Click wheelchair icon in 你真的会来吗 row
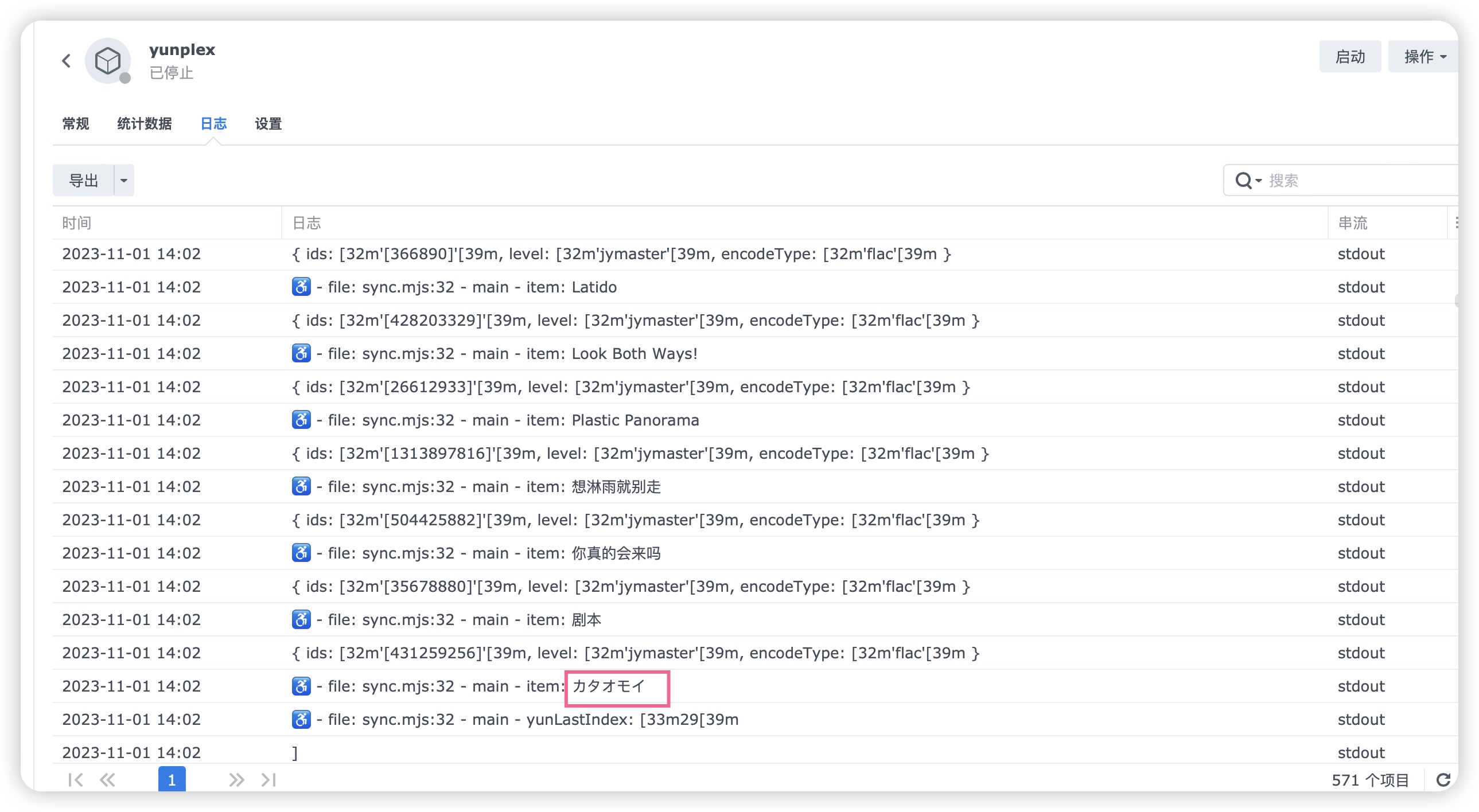 click(301, 553)
